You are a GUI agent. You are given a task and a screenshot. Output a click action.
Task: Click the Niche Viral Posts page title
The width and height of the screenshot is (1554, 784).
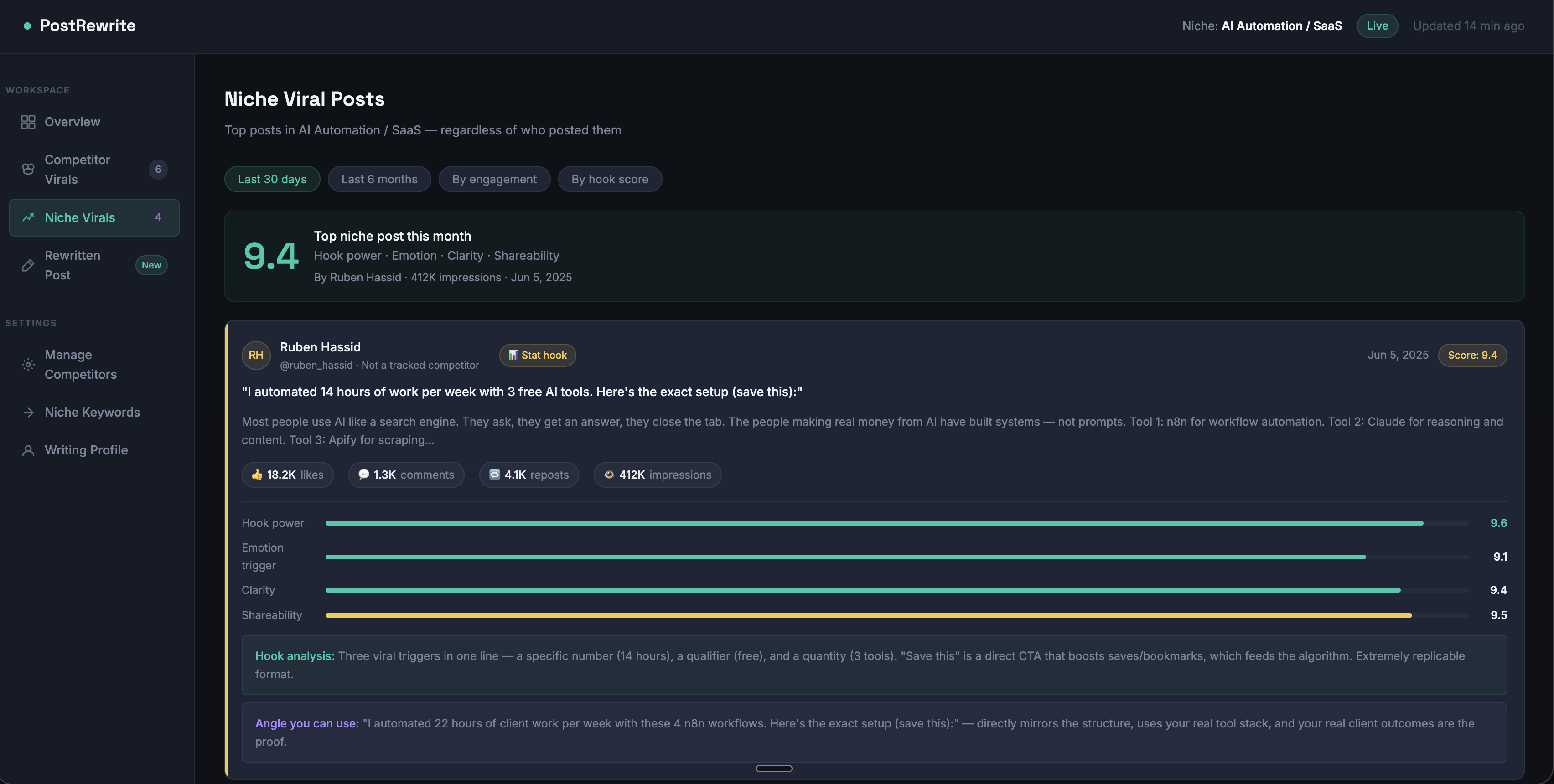click(x=305, y=99)
